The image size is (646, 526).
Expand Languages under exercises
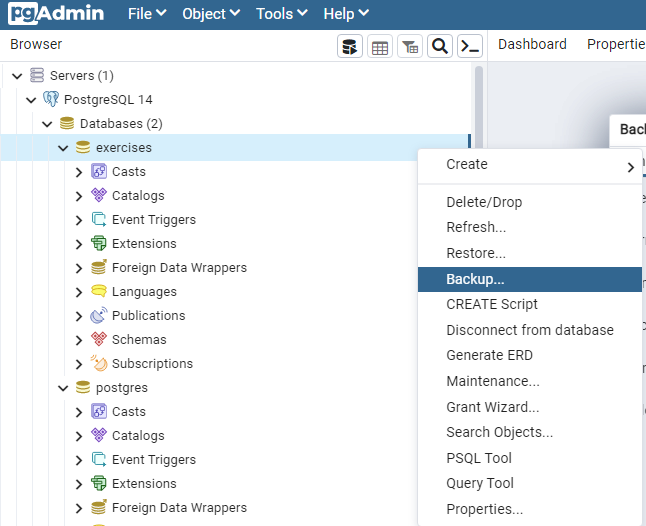[x=79, y=292]
